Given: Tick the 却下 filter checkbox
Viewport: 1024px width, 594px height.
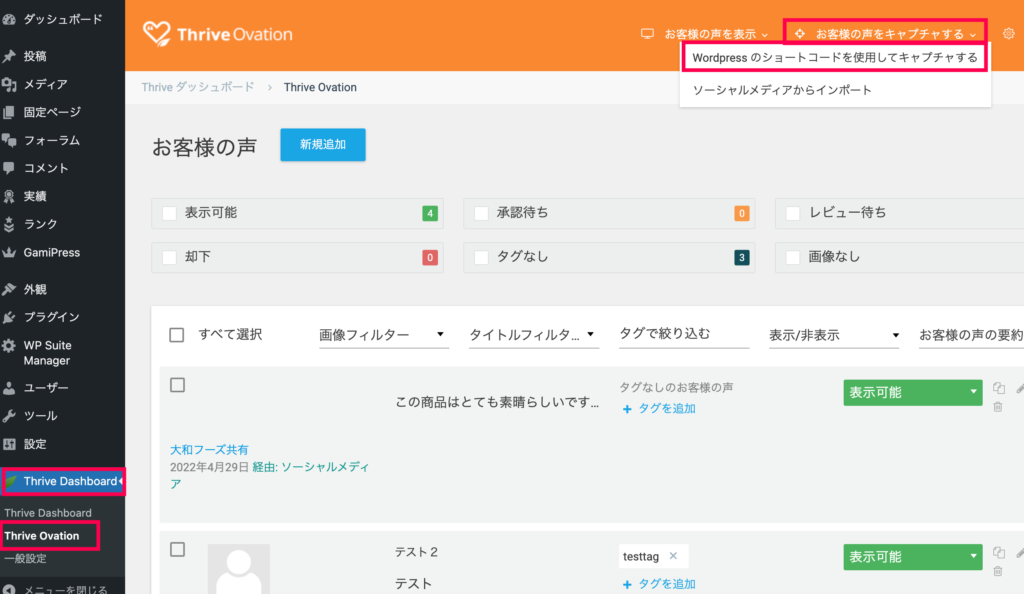Looking at the screenshot, I should [x=169, y=257].
